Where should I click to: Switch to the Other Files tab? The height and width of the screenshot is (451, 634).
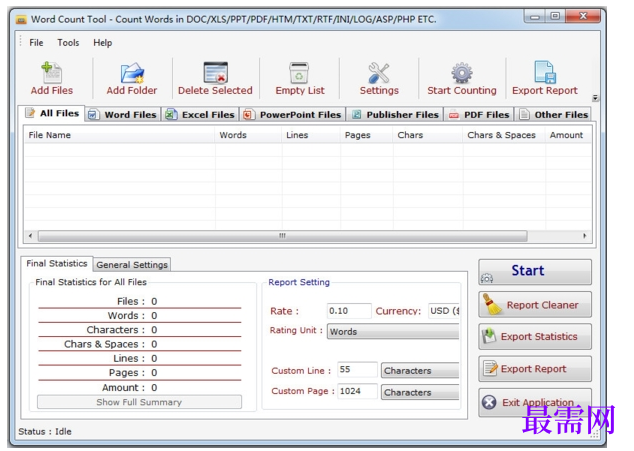pos(554,115)
